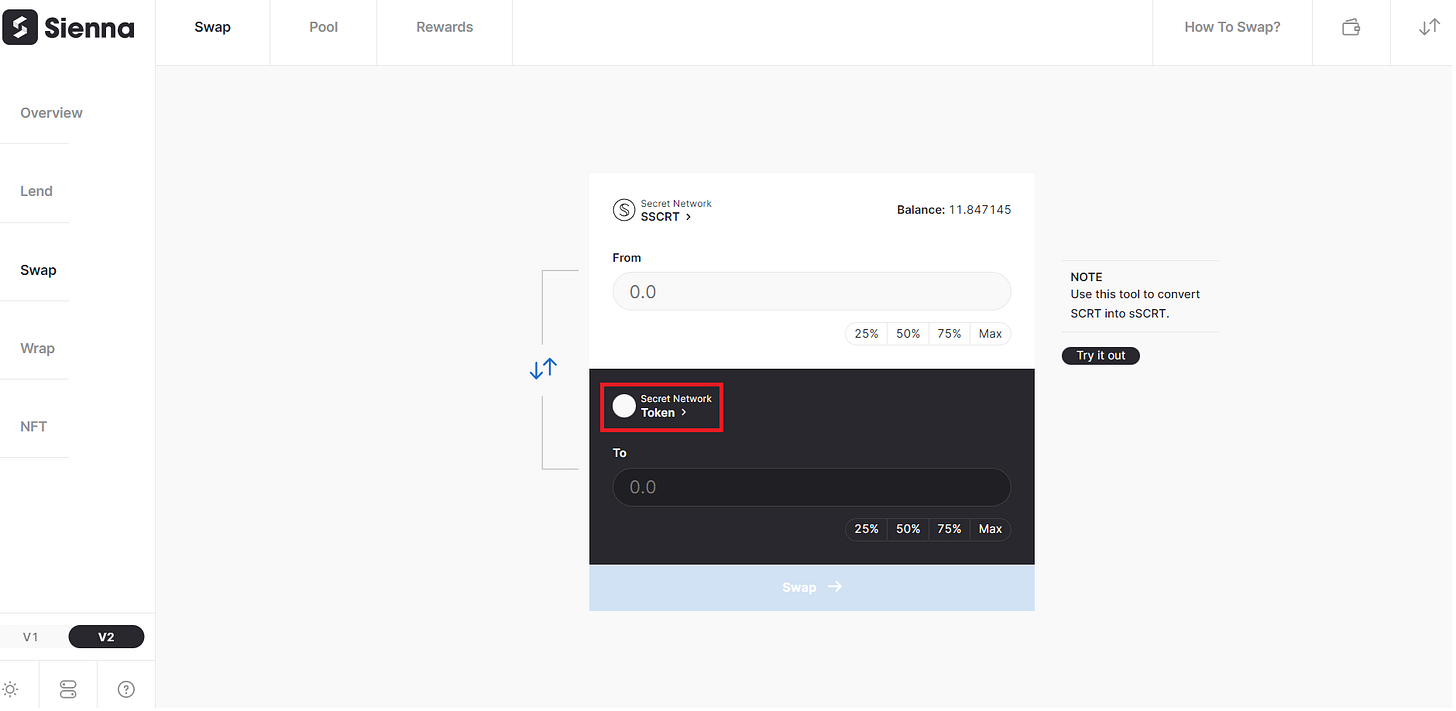Go to Overview in sidebar
Image resolution: width=1456 pixels, height=711 pixels.
pos(51,113)
